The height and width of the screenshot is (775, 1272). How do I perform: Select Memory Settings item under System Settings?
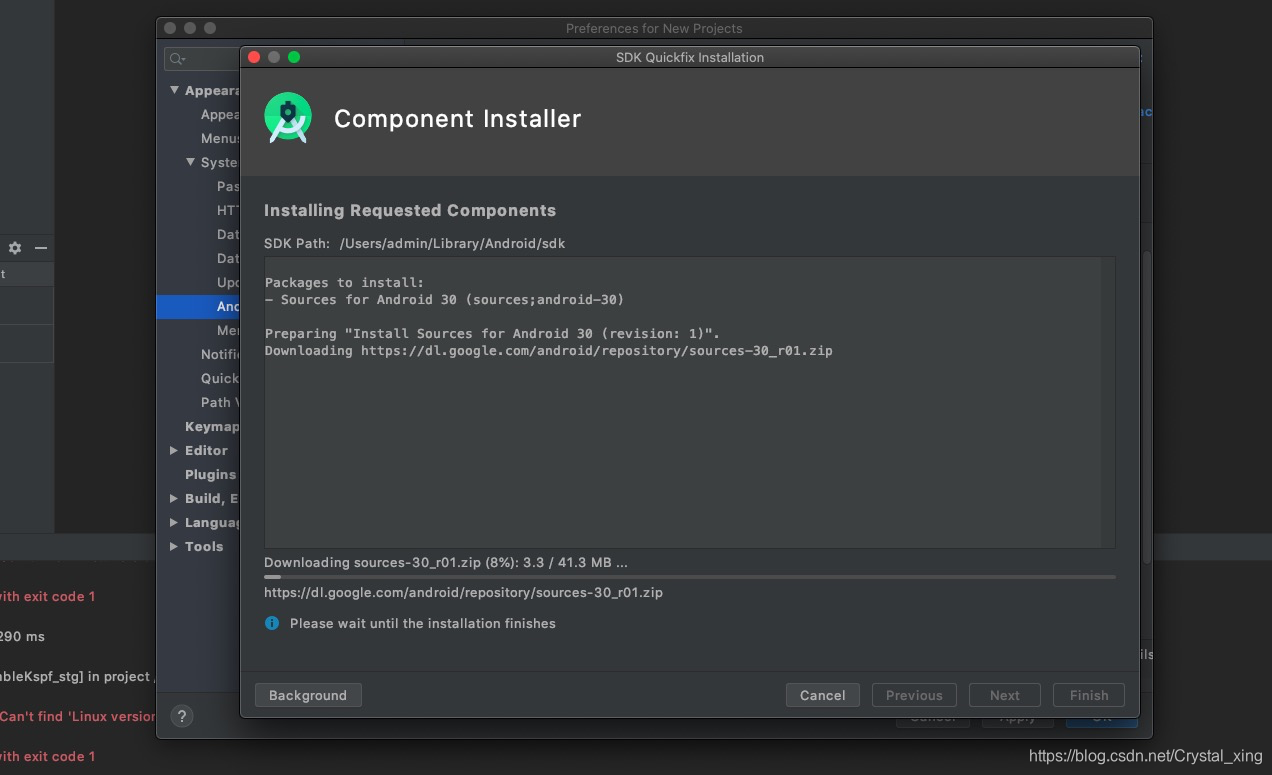click(x=228, y=330)
